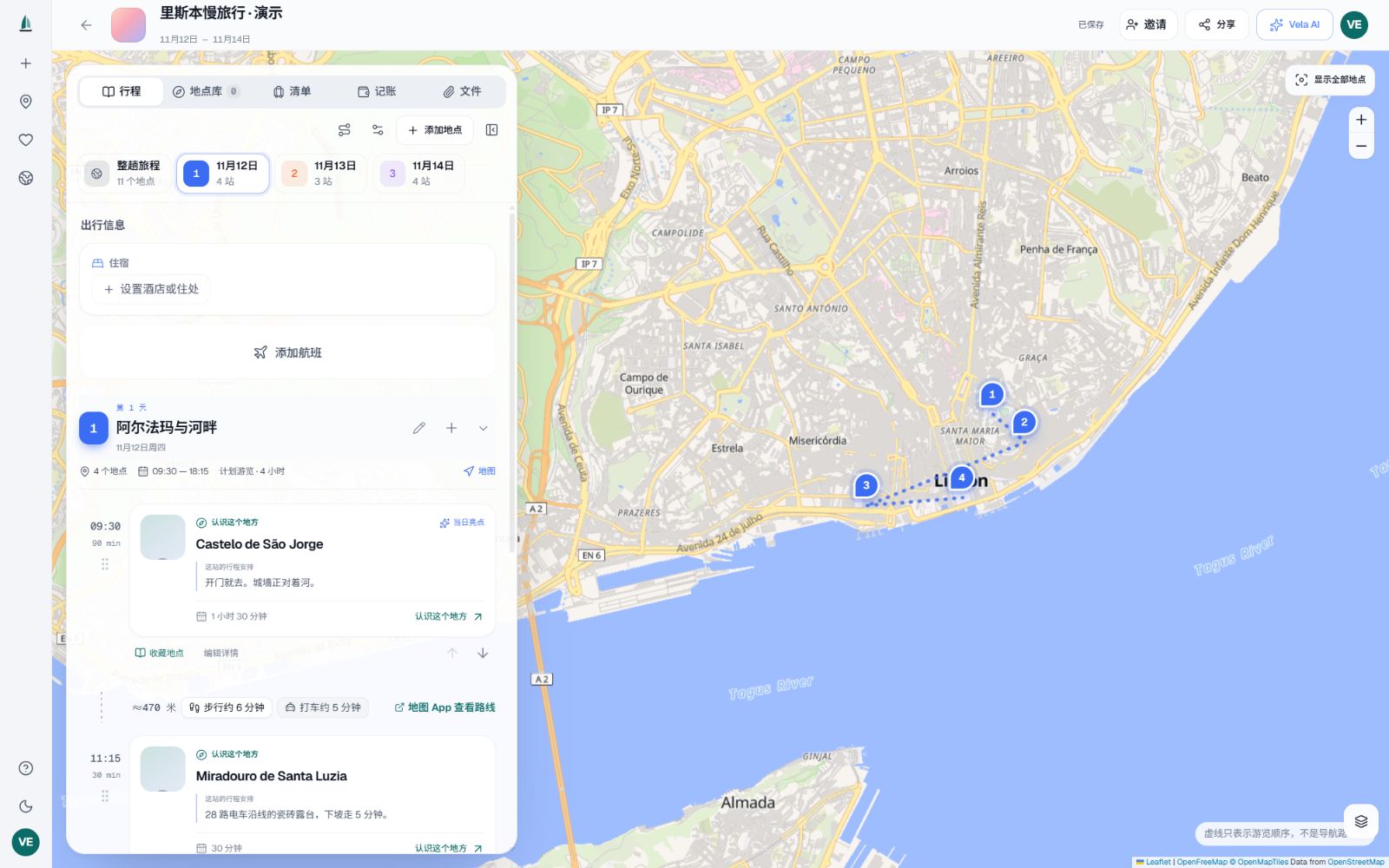1389x868 pixels.
Task: Switch to the 清单 tab
Action: click(292, 91)
